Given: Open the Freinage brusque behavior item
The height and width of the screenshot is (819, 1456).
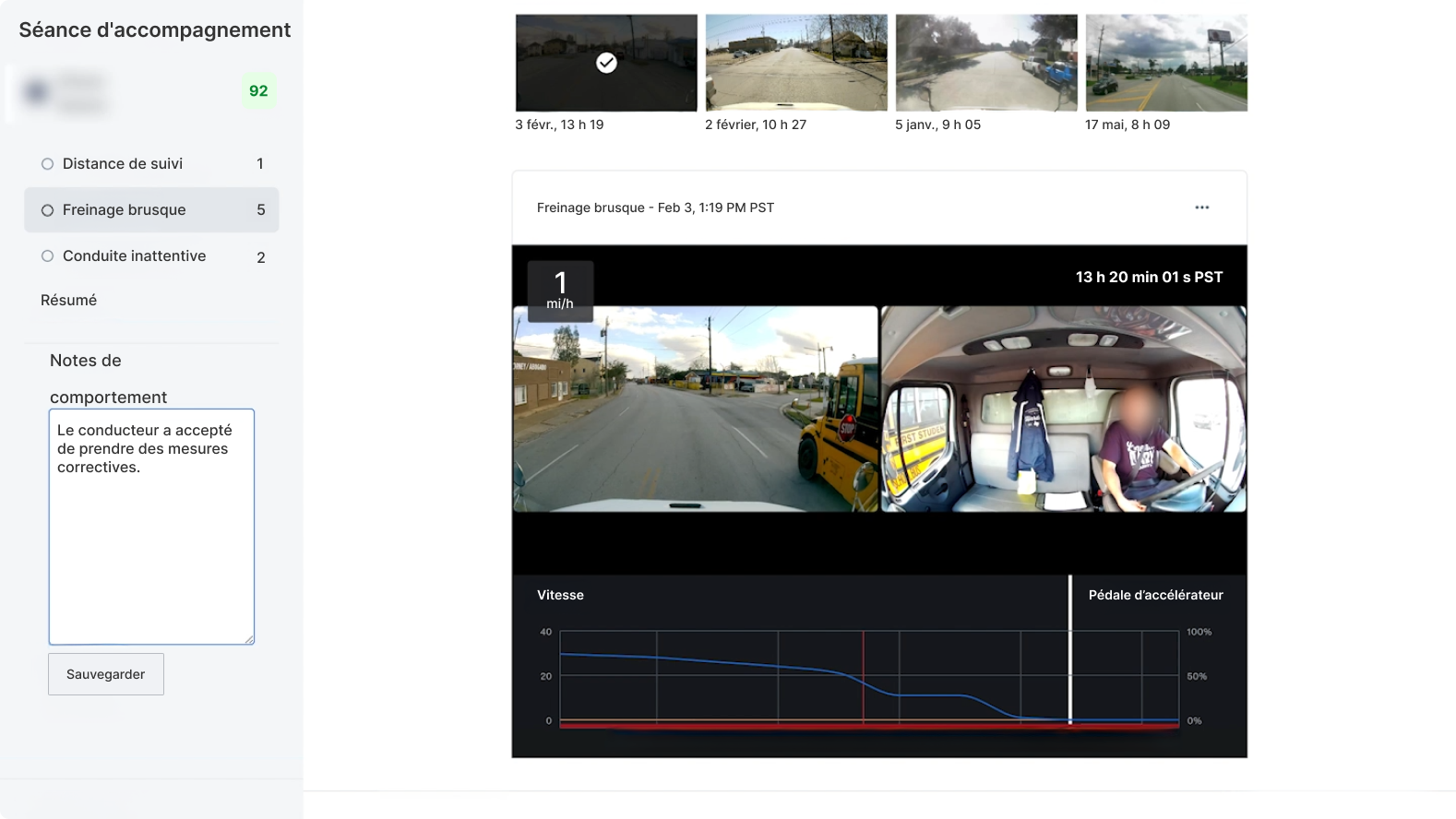Looking at the screenshot, I should [x=151, y=210].
